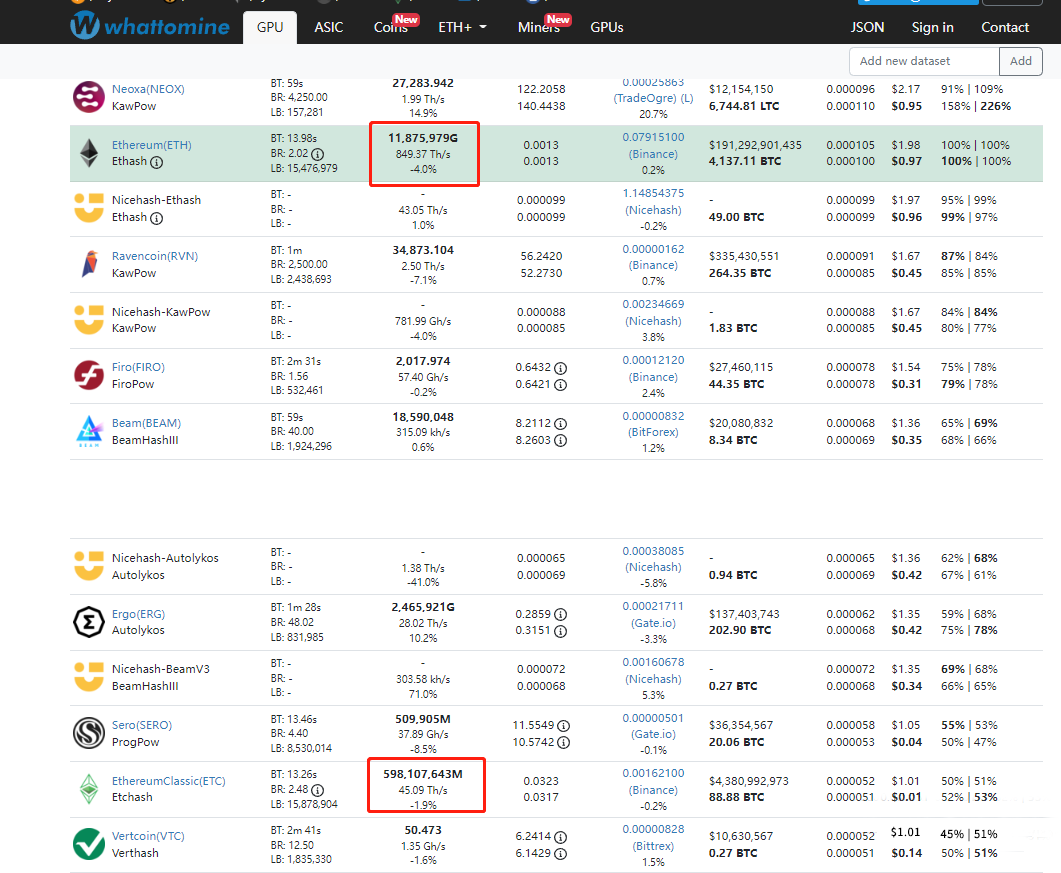Image resolution: width=1061 pixels, height=873 pixels.
Task: Open the Miners tab
Action: tap(539, 27)
